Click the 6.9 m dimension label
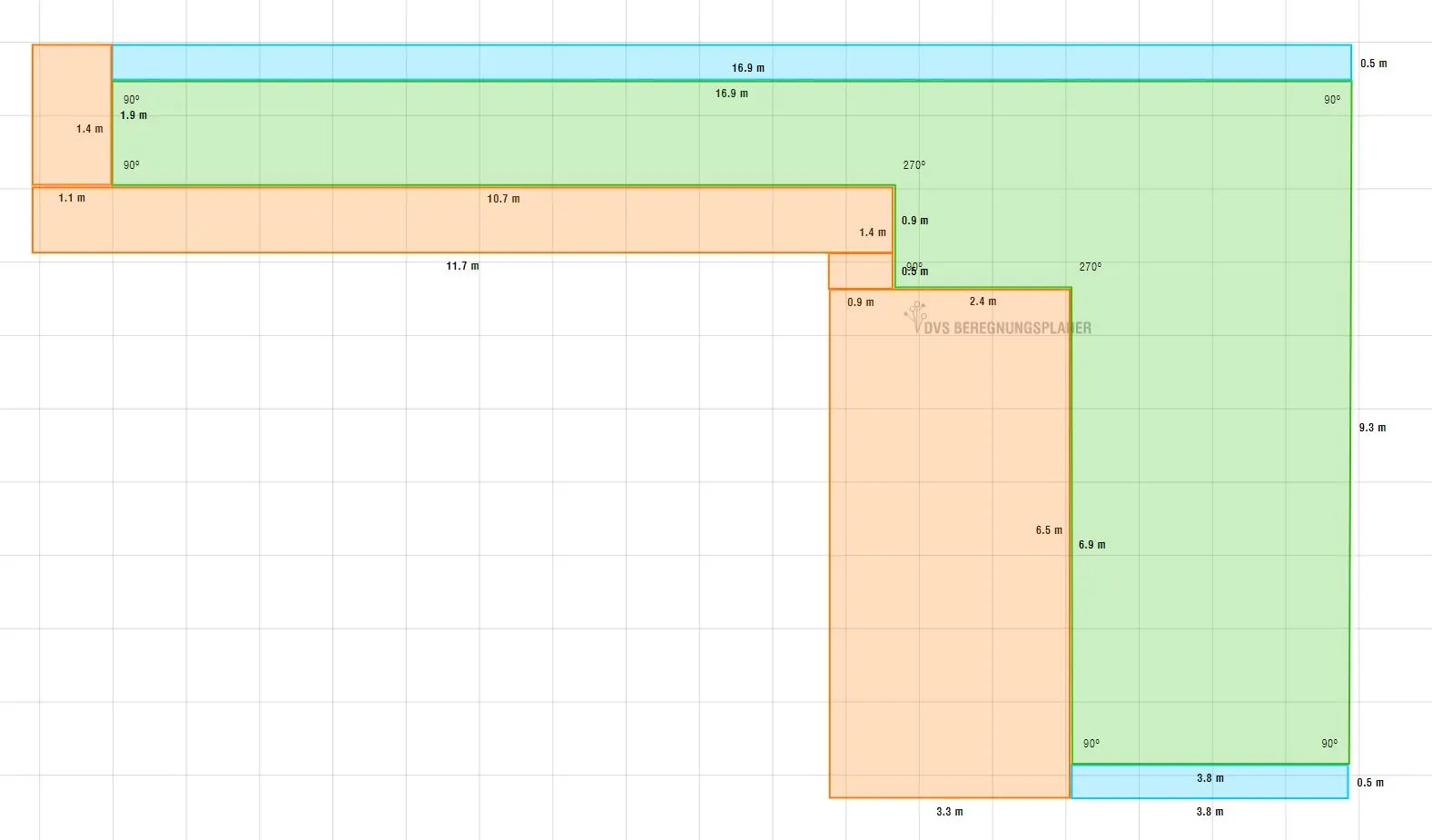 point(1091,545)
